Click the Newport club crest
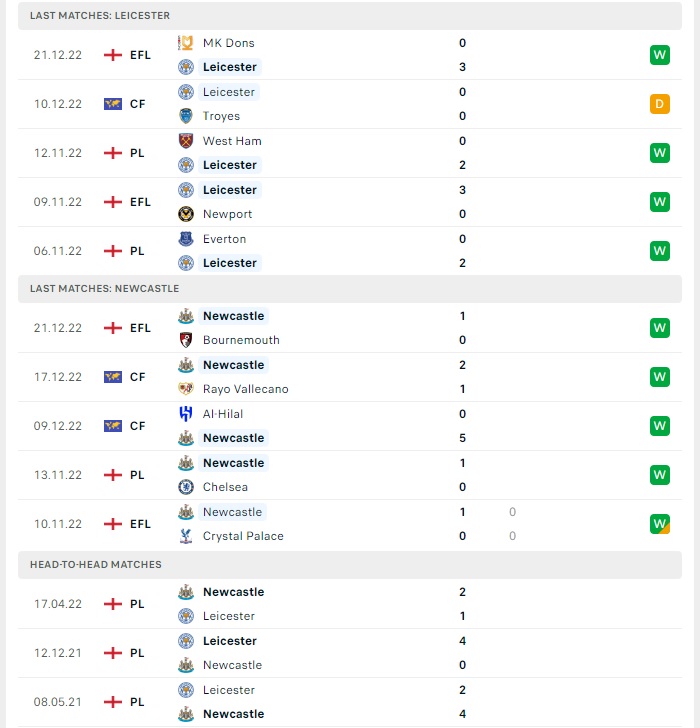 tap(186, 214)
